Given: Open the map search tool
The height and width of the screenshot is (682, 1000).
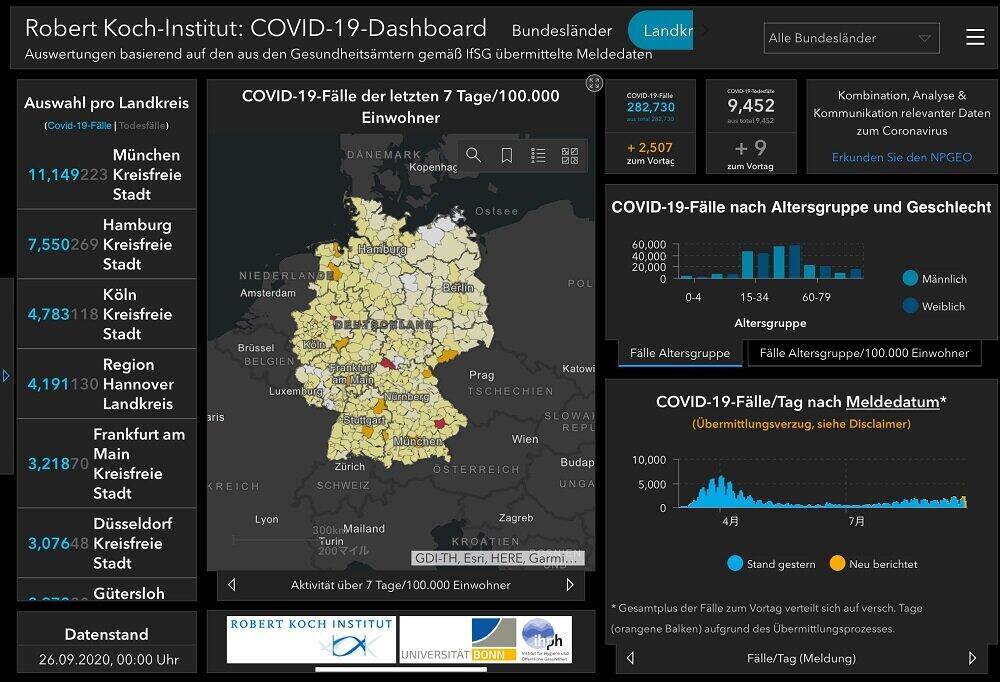Looking at the screenshot, I should click(474, 155).
